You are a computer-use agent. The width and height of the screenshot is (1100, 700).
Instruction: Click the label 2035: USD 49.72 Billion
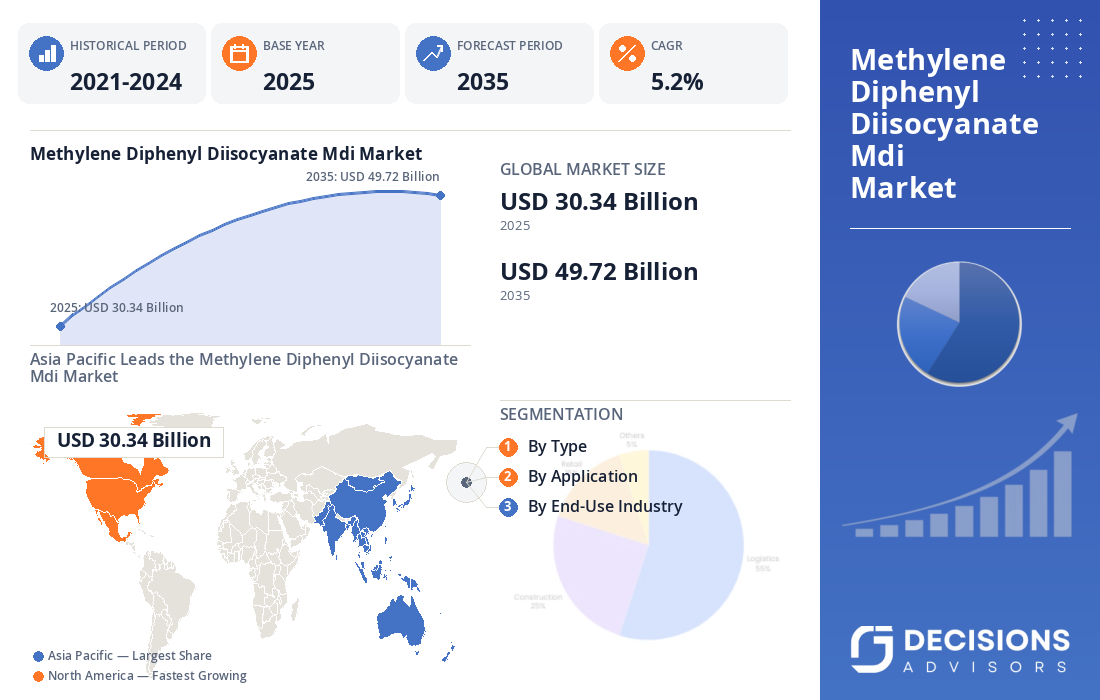coord(373,177)
